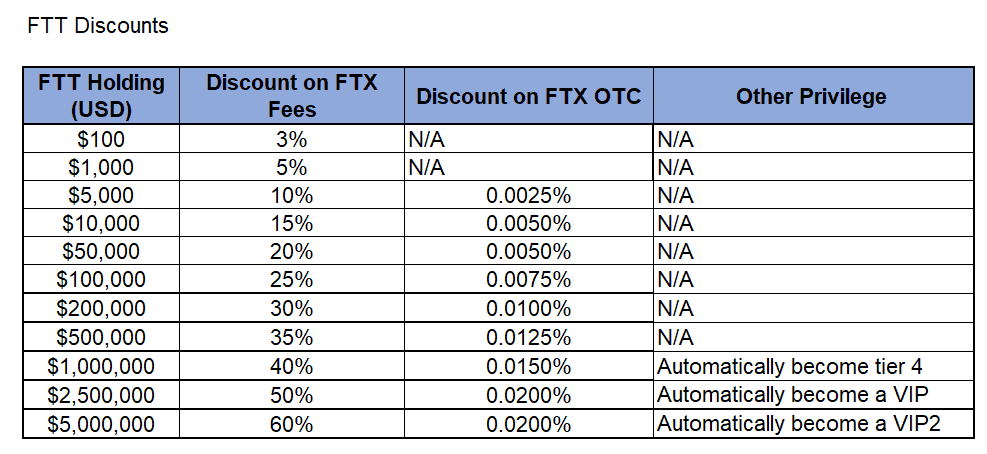Image resolution: width=987 pixels, height=454 pixels.
Task: Select the $100 holding cell
Action: click(101, 139)
